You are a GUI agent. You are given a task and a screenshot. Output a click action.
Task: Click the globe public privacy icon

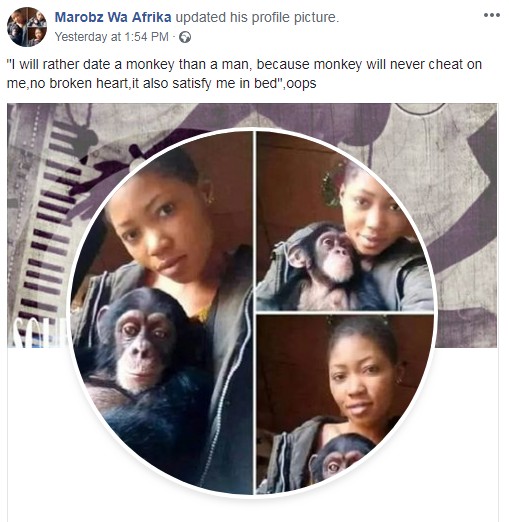[185, 37]
